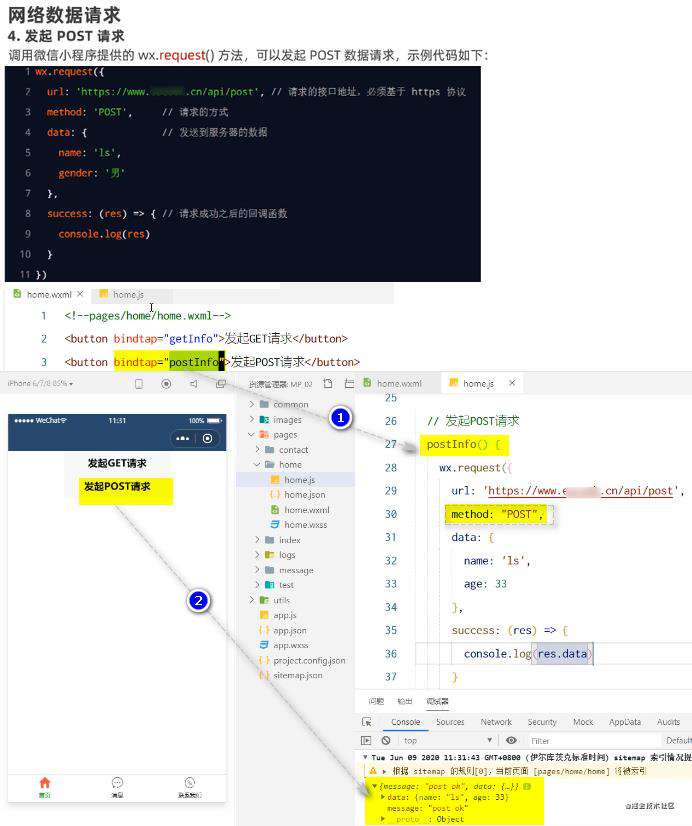Click the new folder icon in resource manager

click(x=349, y=384)
